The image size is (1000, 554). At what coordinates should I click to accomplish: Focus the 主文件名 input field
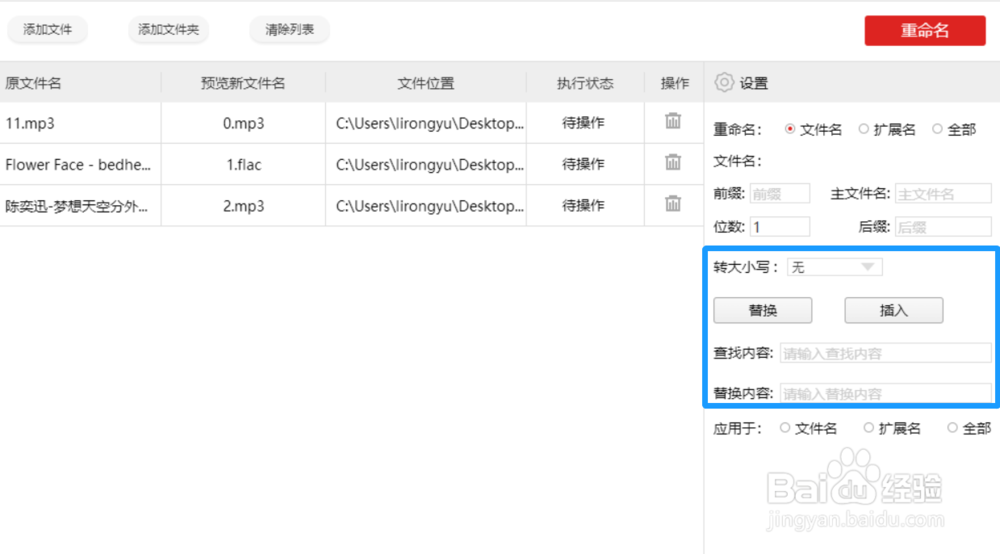point(943,194)
